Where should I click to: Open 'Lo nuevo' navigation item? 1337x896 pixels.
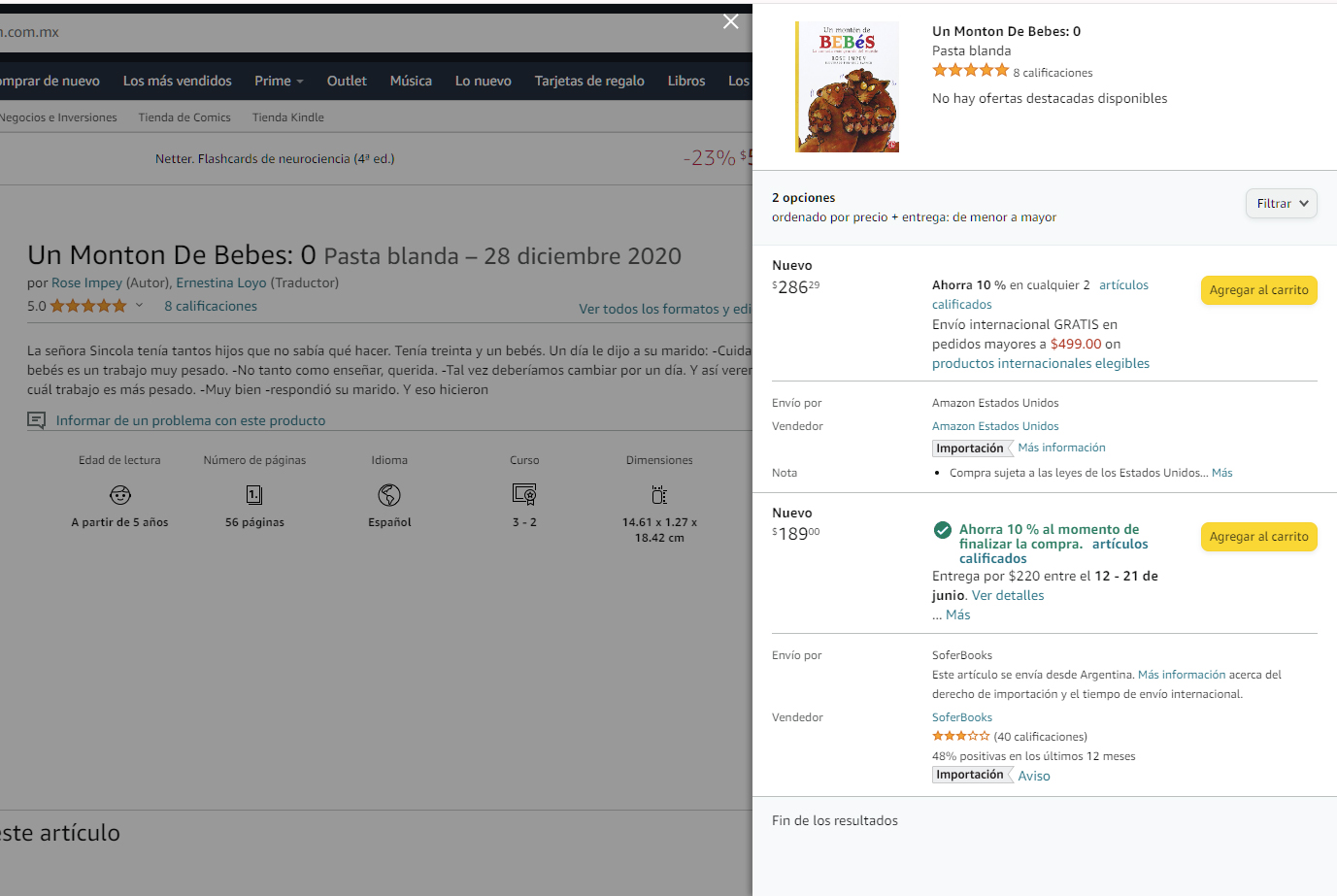(x=484, y=81)
